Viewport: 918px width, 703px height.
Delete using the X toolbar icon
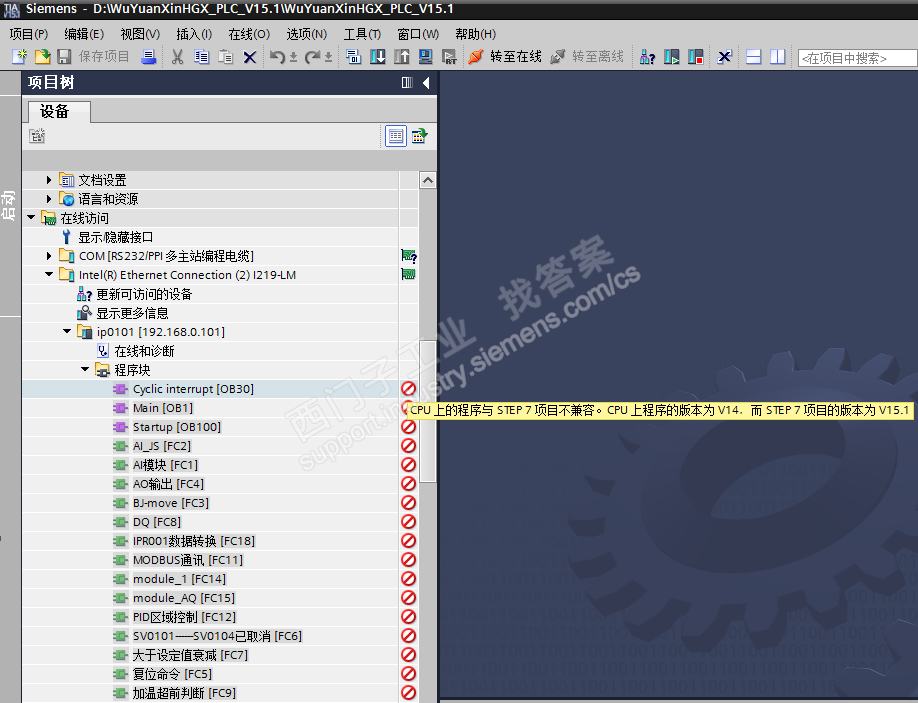pyautogui.click(x=250, y=57)
